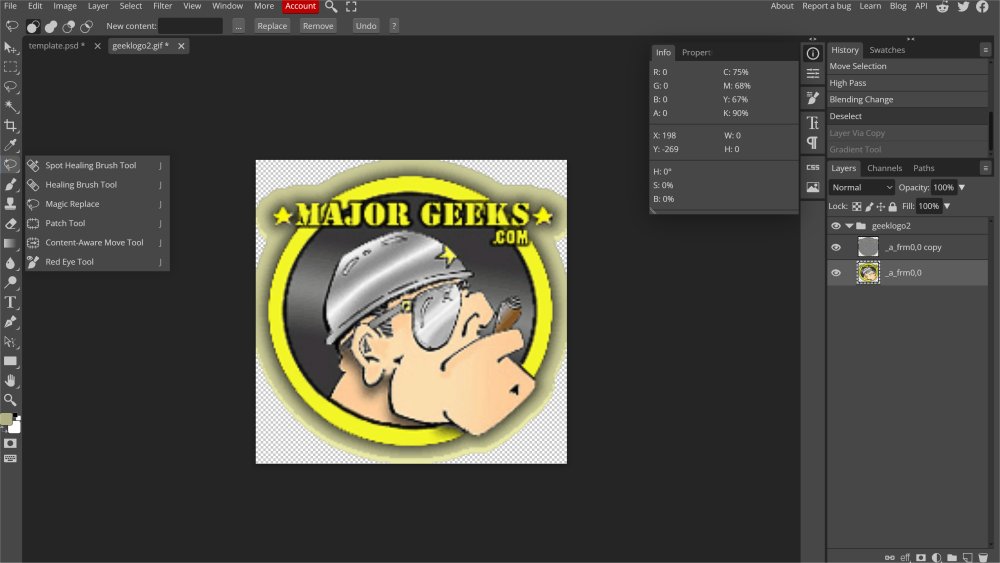1000x563 pixels.
Task: Open the Paragraph panel icon
Action: coord(812,143)
